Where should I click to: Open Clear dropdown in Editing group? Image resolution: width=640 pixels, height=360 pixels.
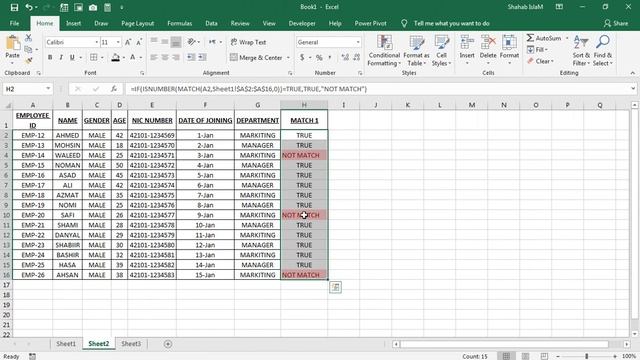click(540, 61)
